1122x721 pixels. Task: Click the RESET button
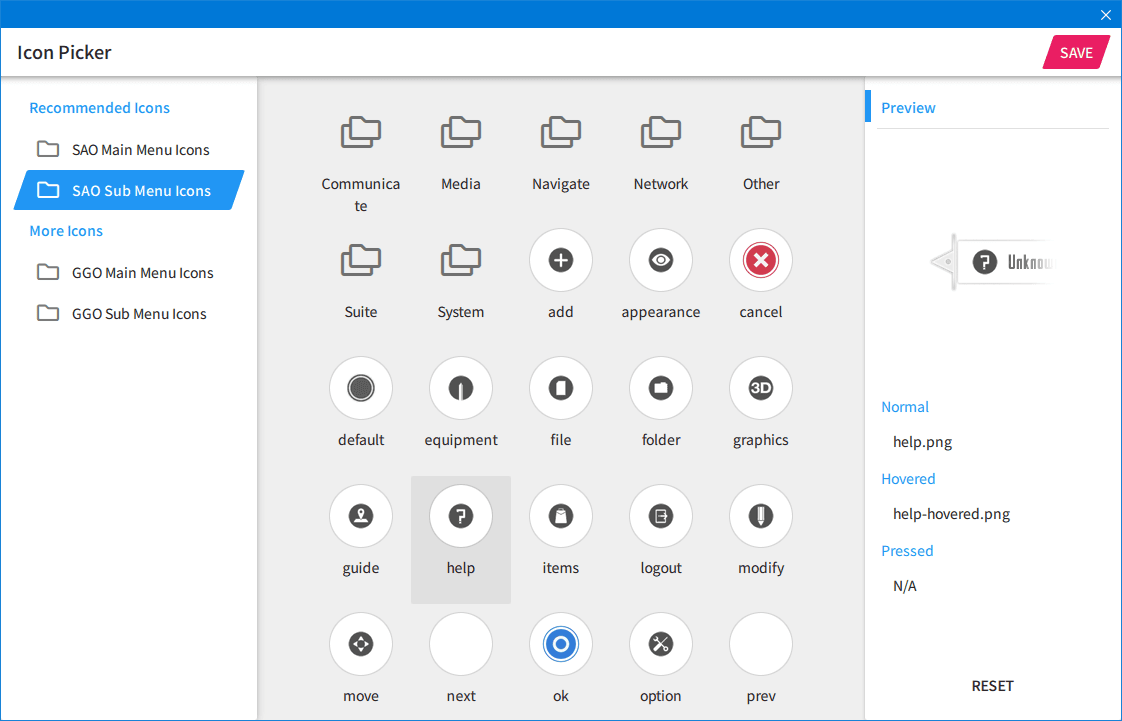coord(992,686)
